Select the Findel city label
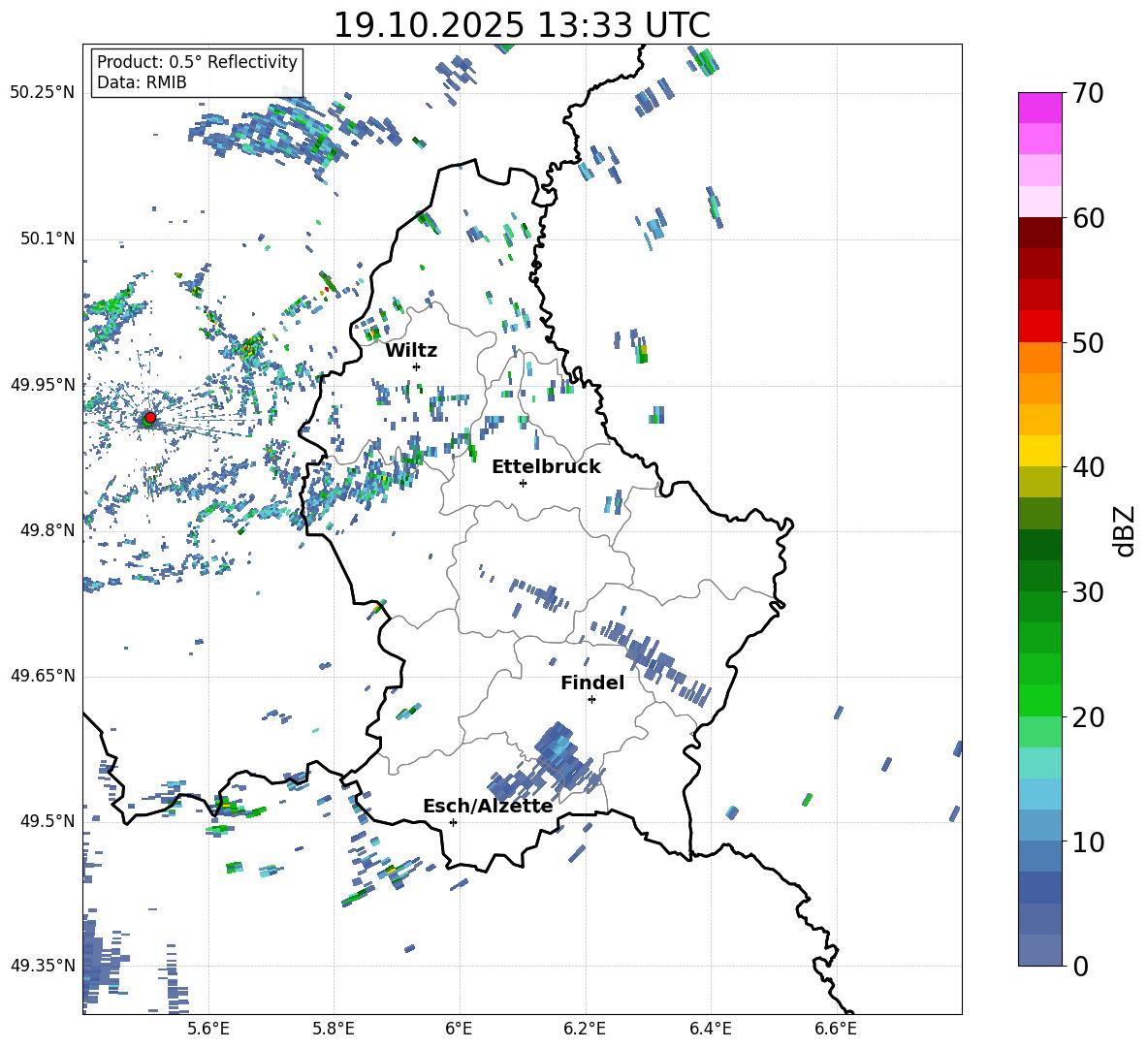The width and height of the screenshot is (1148, 1048). (x=591, y=683)
